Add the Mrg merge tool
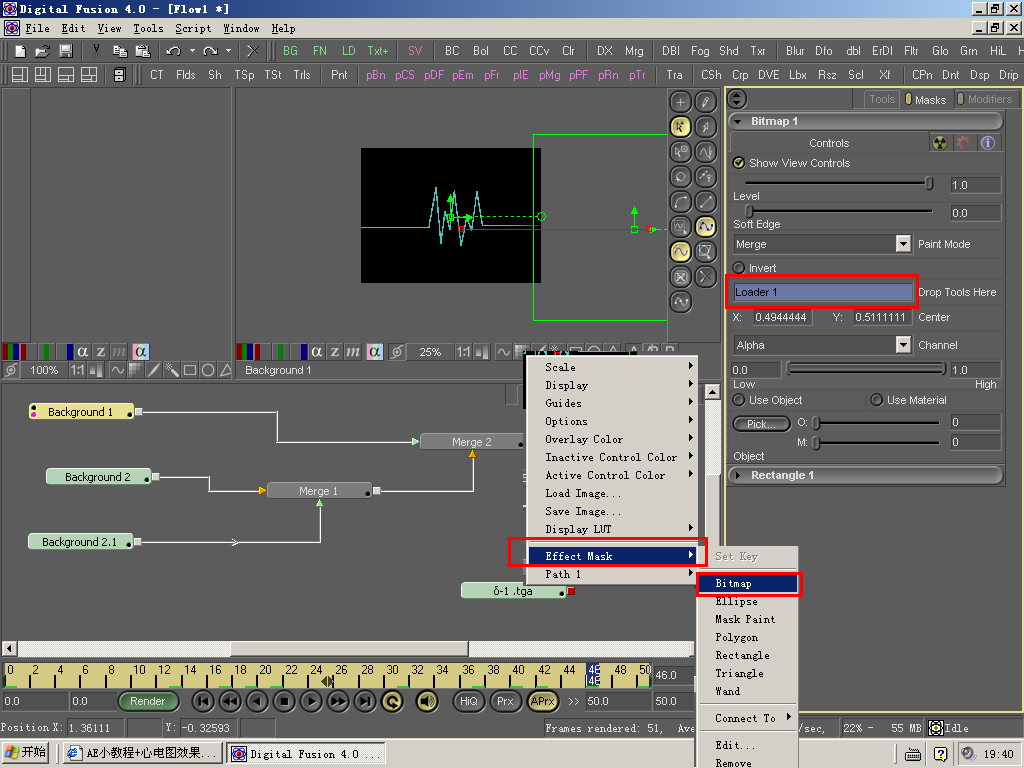Image resolution: width=1024 pixels, height=768 pixels. (x=633, y=51)
